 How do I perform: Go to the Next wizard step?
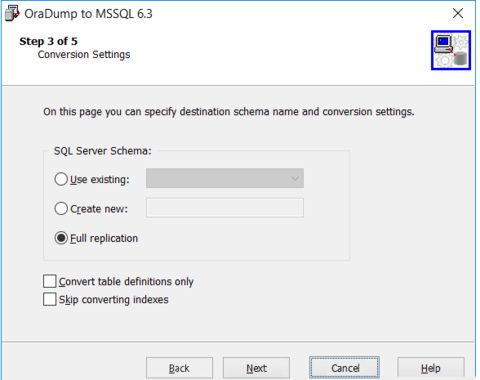point(256,368)
